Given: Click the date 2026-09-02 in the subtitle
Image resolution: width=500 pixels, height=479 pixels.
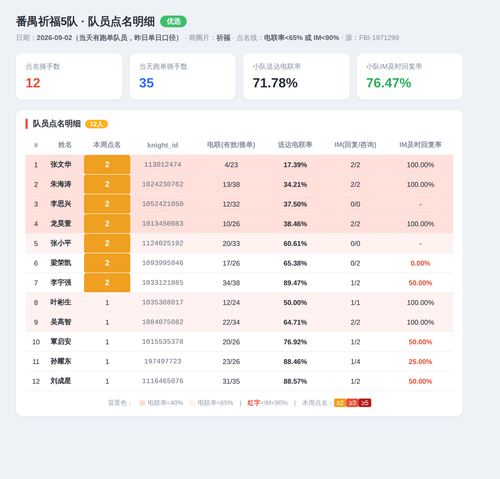Looking at the screenshot, I should click(x=54, y=38).
